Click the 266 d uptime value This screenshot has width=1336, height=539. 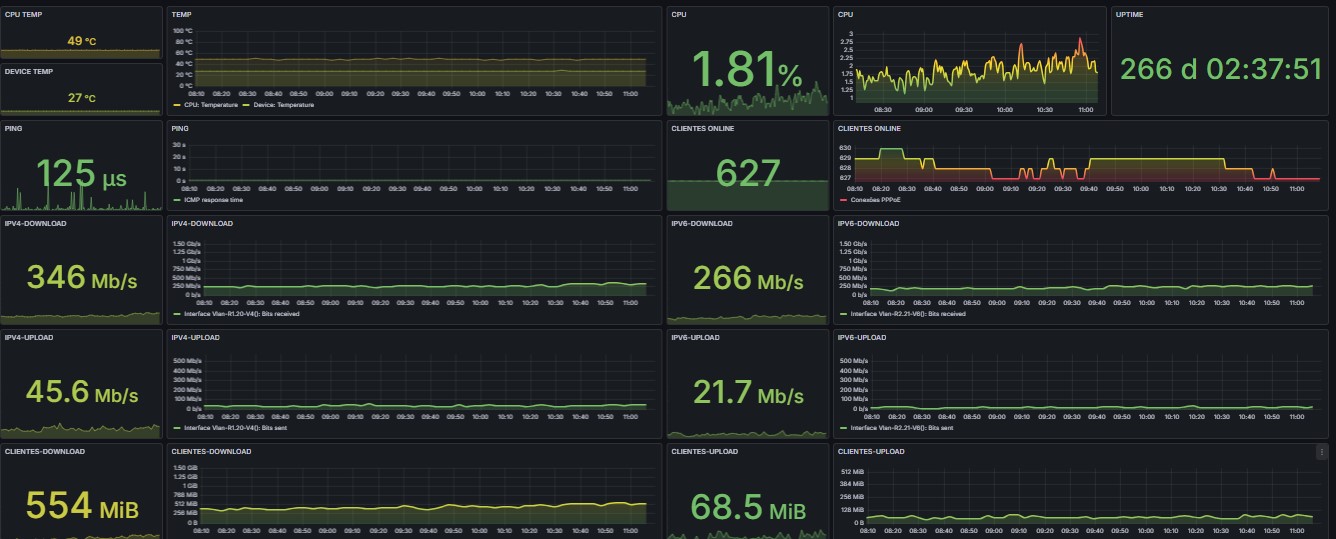pyautogui.click(x=1221, y=68)
